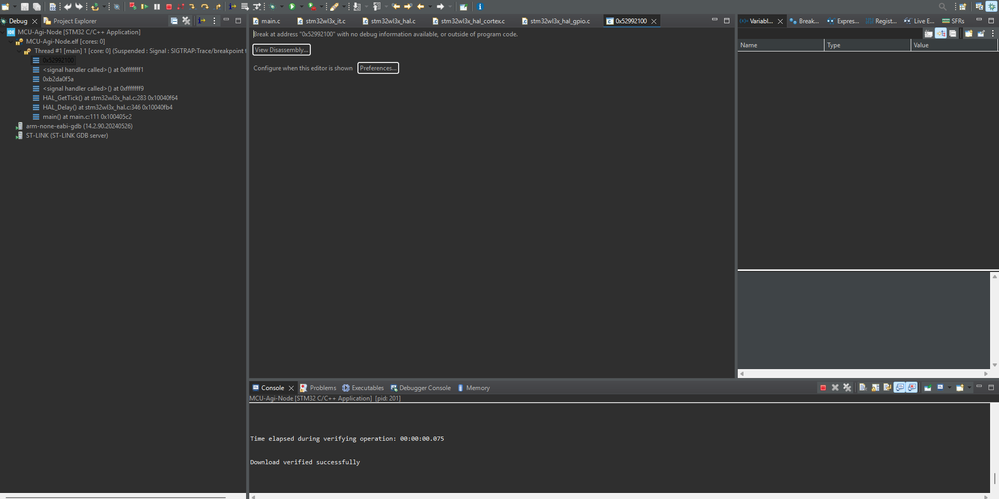The height and width of the screenshot is (499, 999).
Task: Switch to the Expressions view tab
Action: click(843, 21)
